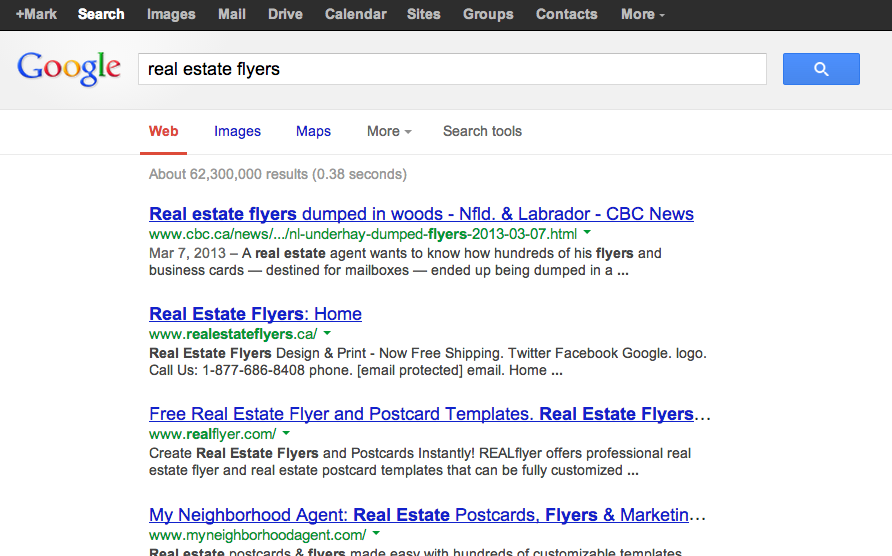Click the Create Real Estate Flyers snippet text
The image size is (892, 556).
point(420,462)
